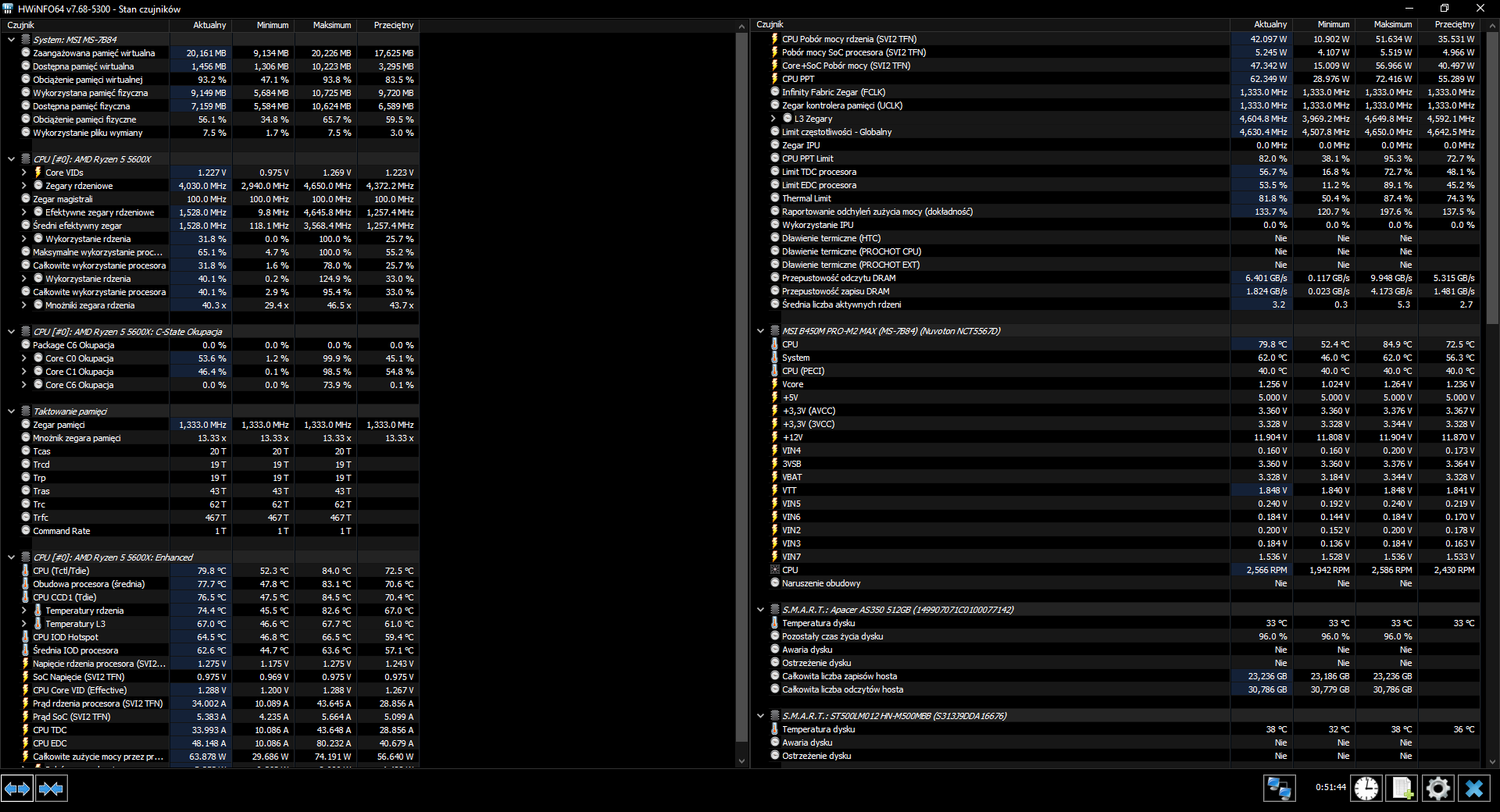Select the Mnożnik zegara pamięci row

tap(209, 438)
